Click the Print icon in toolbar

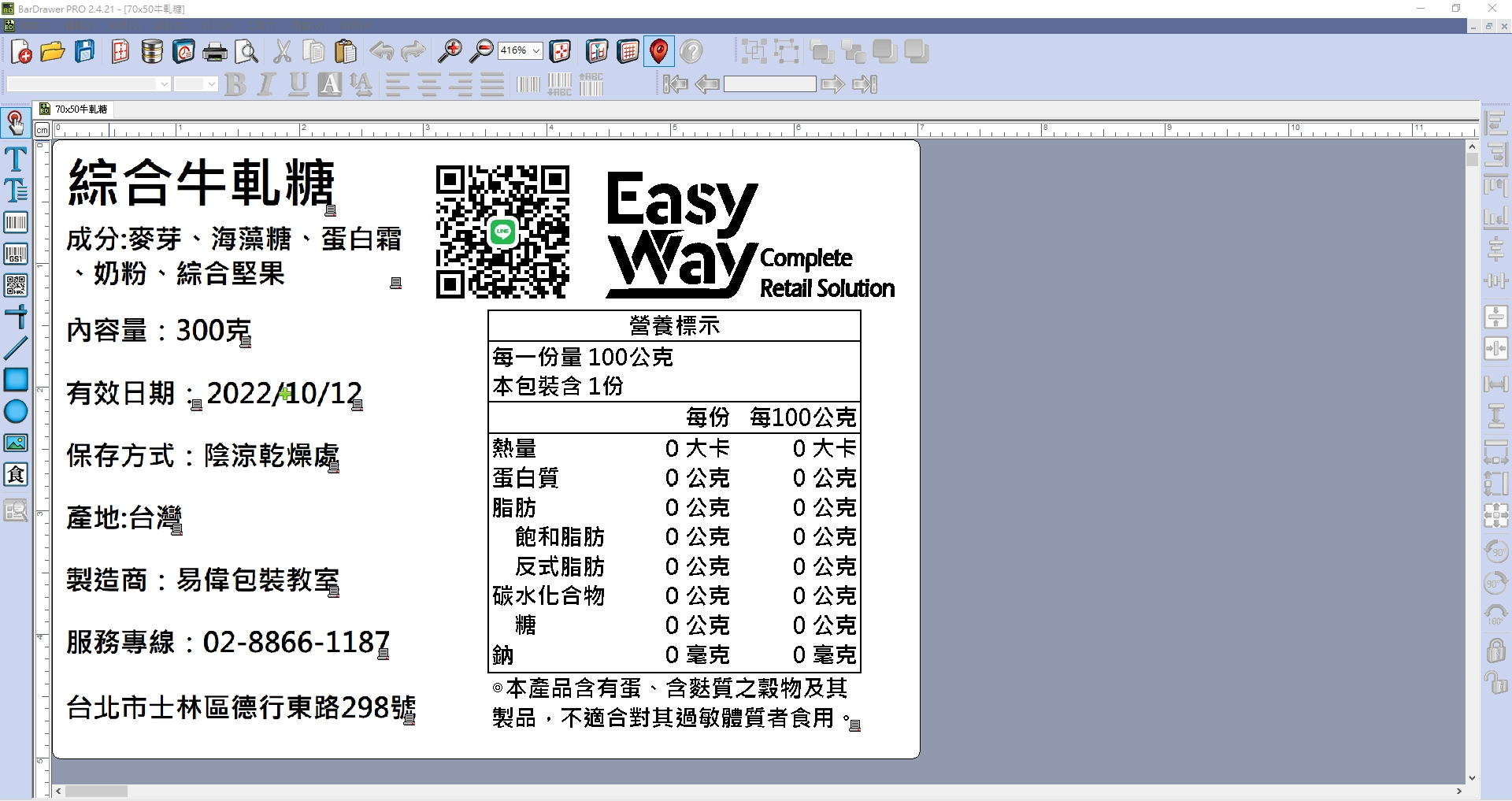pos(214,52)
